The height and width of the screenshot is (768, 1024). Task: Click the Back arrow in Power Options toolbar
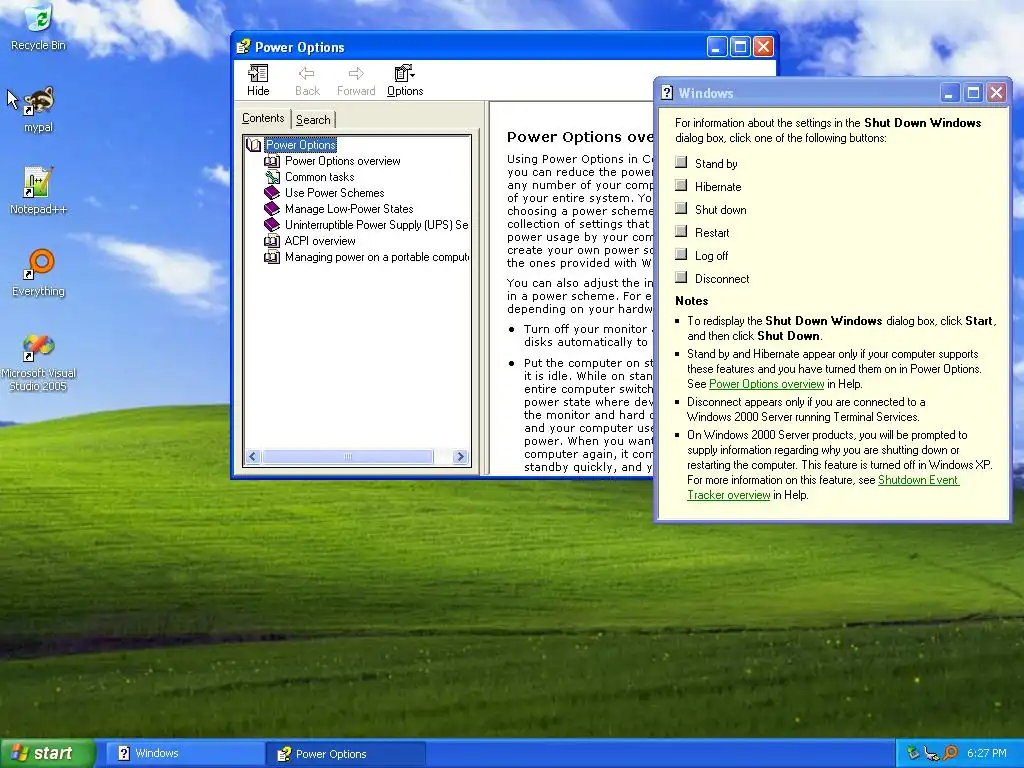click(307, 80)
